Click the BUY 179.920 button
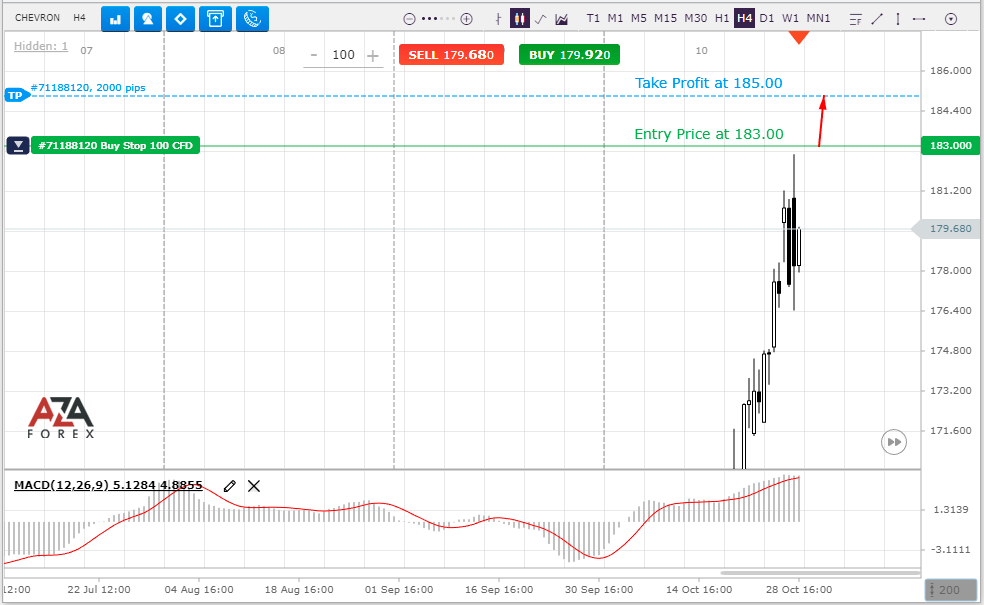Screen dimensions: 984x605 pyautogui.click(x=569, y=55)
